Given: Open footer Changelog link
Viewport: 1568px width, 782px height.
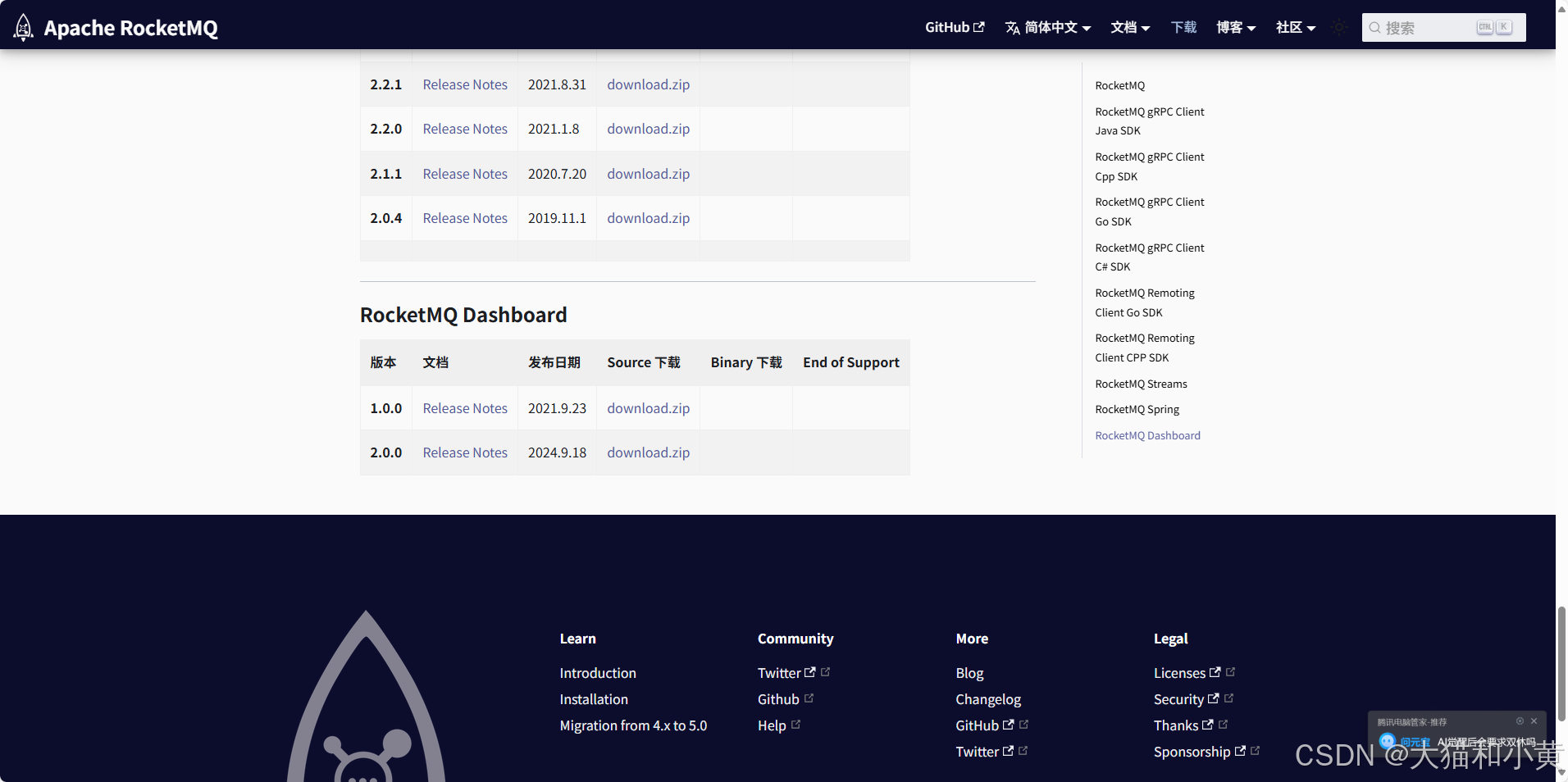Looking at the screenshot, I should 988,699.
